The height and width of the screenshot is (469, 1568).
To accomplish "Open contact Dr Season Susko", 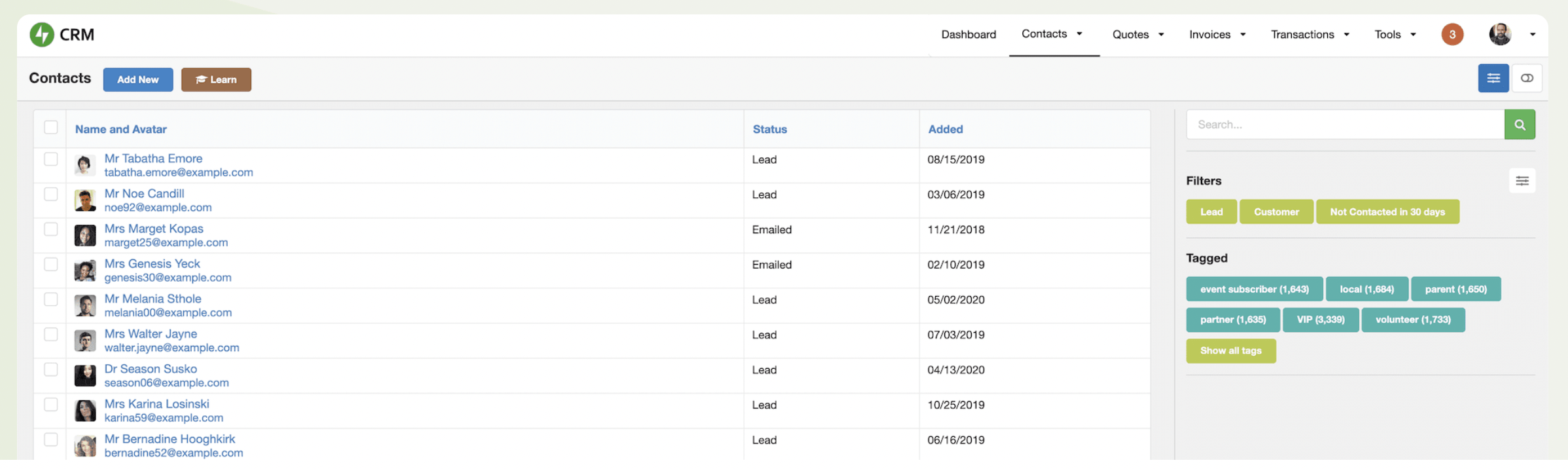I will pyautogui.click(x=151, y=369).
